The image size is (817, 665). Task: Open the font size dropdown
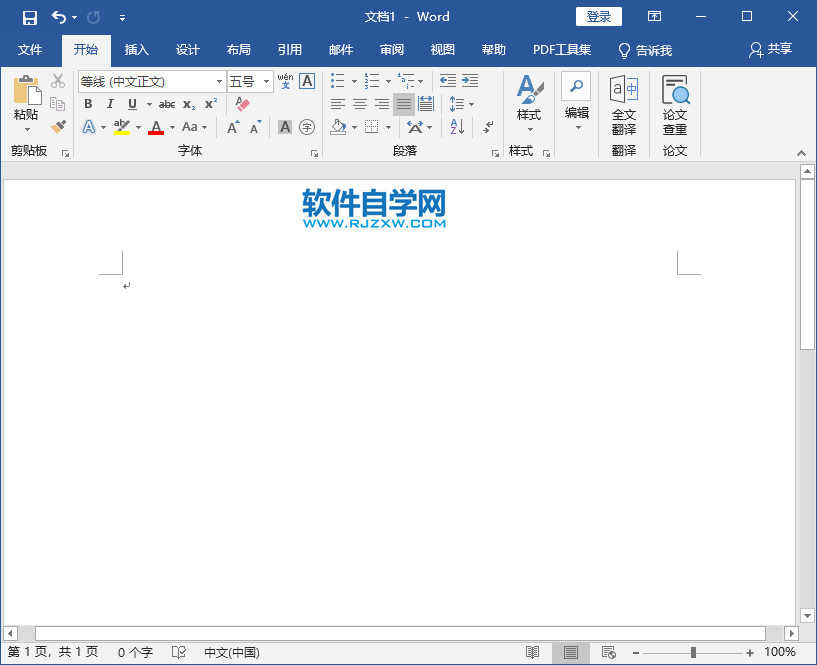(x=265, y=81)
